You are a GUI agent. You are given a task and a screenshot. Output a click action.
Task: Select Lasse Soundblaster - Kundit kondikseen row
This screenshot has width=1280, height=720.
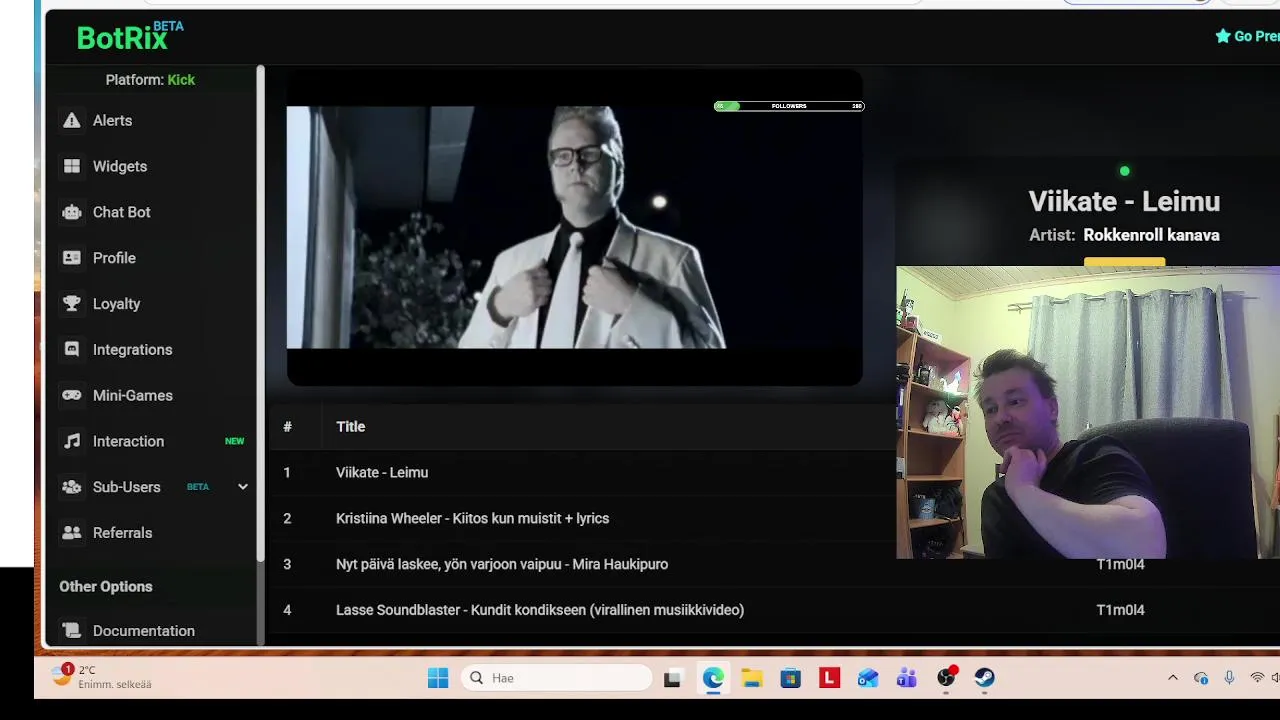tap(540, 610)
